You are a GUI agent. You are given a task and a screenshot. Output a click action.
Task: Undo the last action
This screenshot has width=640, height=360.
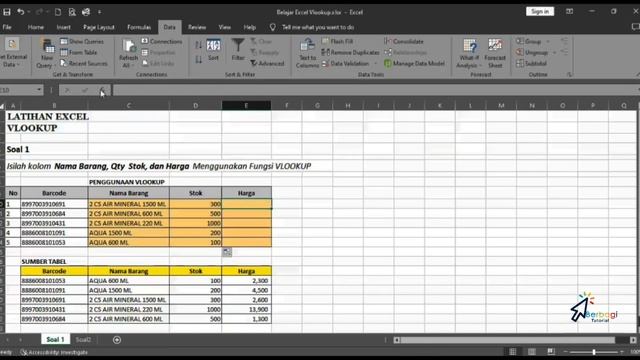pyautogui.click(x=20, y=12)
